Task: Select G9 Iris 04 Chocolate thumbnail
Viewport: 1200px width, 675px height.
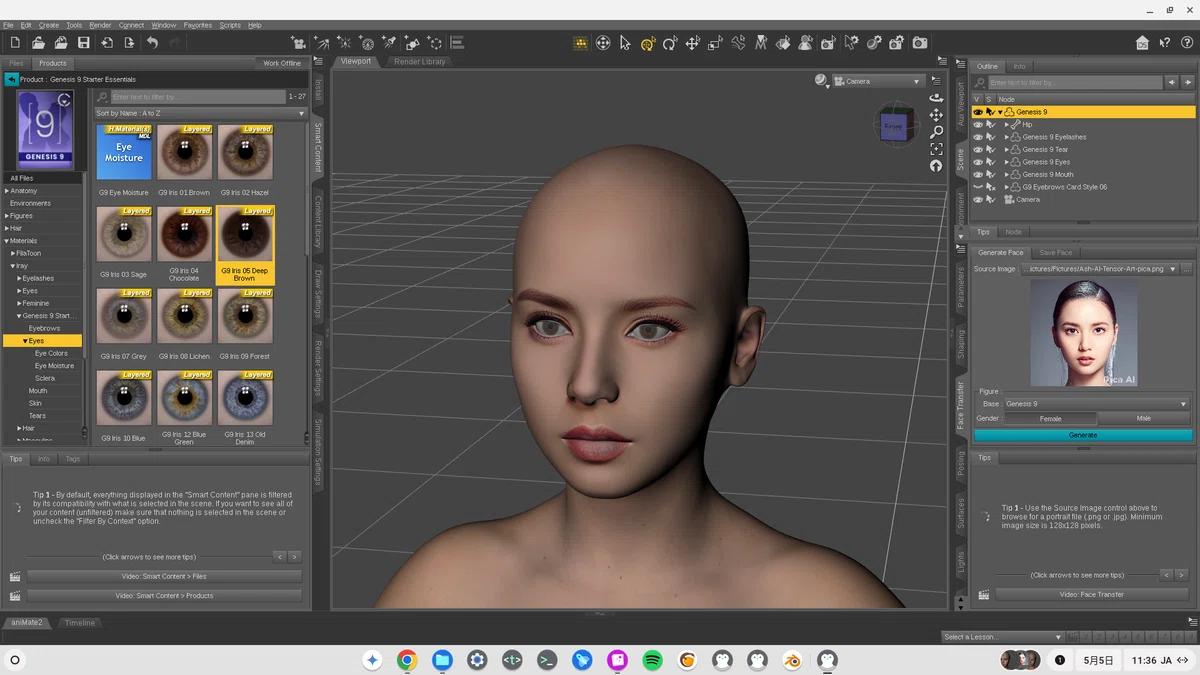Action: pos(184,244)
